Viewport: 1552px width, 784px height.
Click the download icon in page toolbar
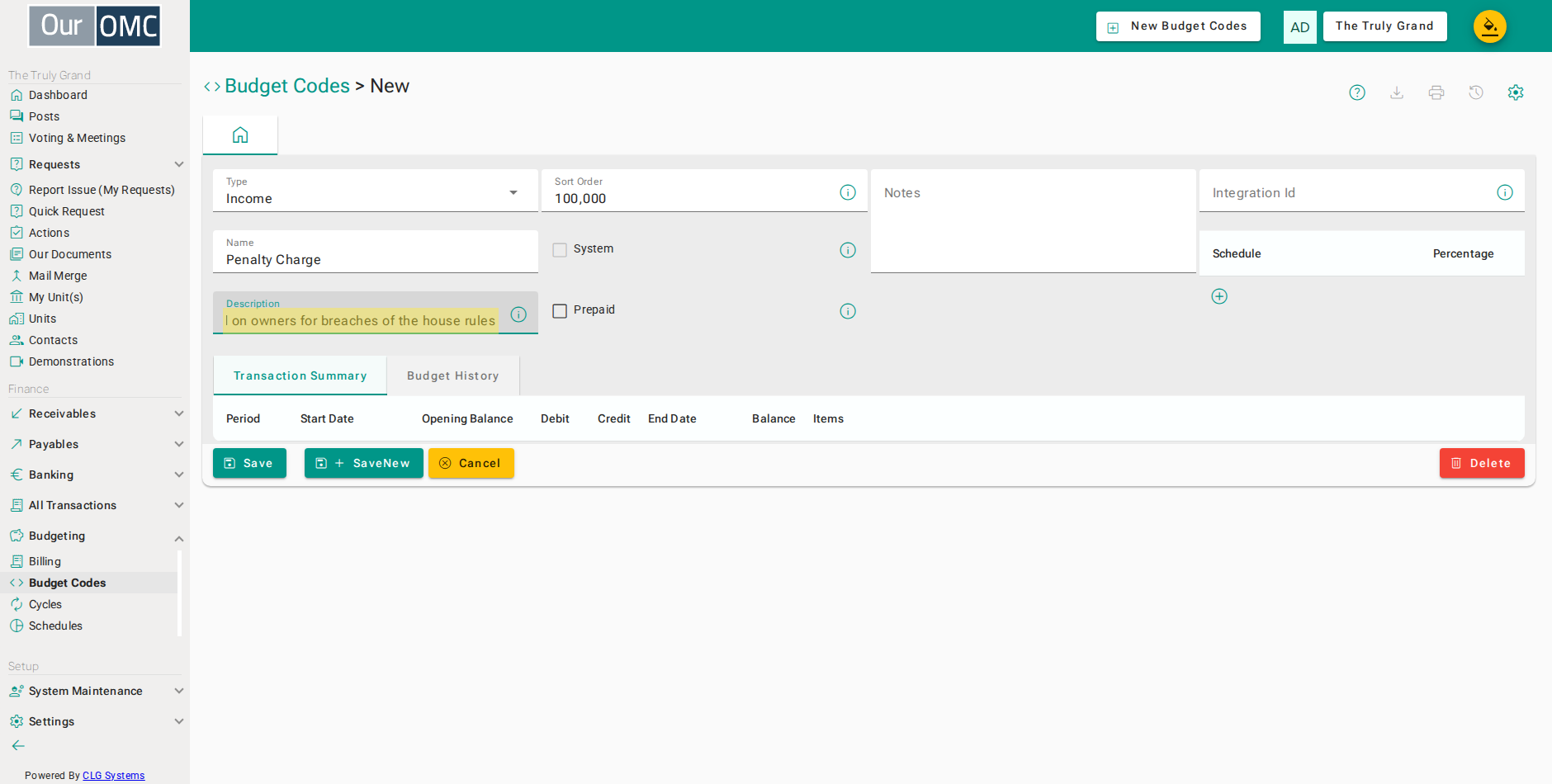1397,92
